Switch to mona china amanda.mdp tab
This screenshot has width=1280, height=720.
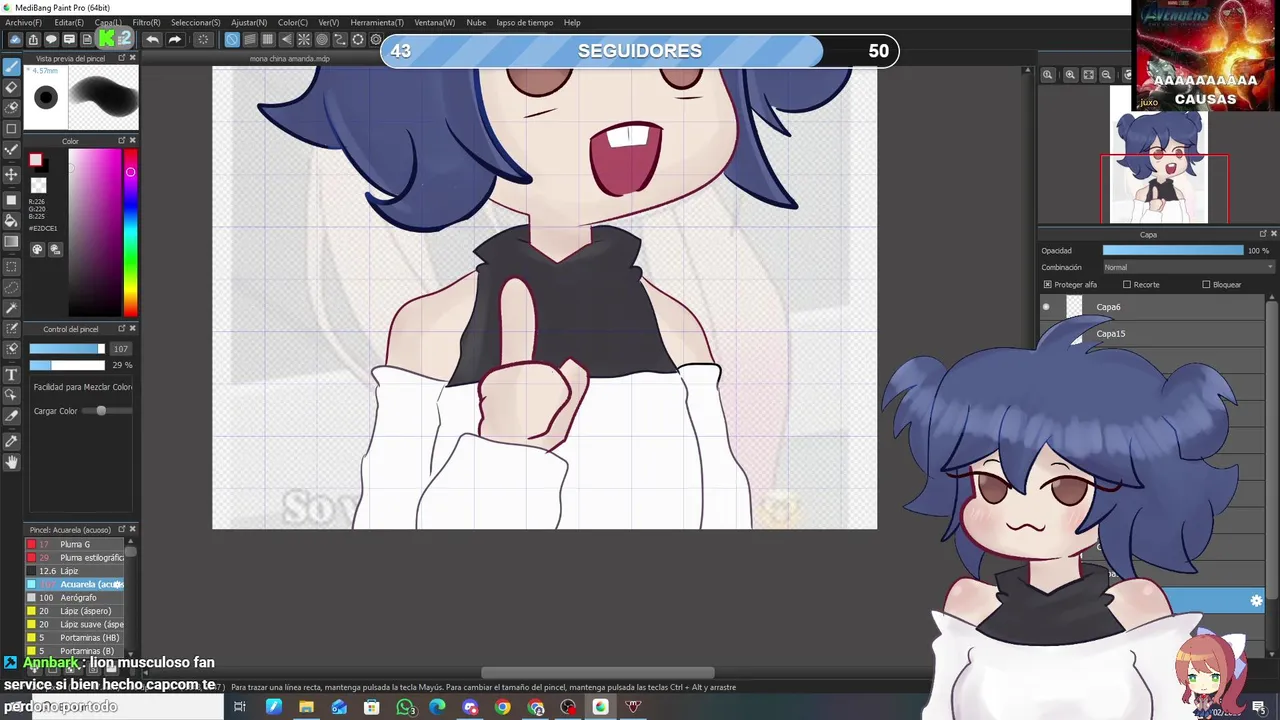click(x=290, y=58)
